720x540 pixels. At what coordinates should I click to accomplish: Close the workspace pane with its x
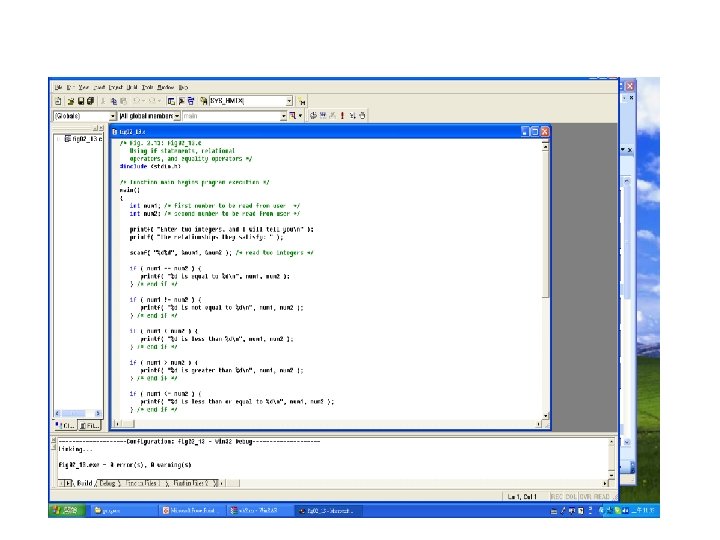pyautogui.click(x=101, y=128)
